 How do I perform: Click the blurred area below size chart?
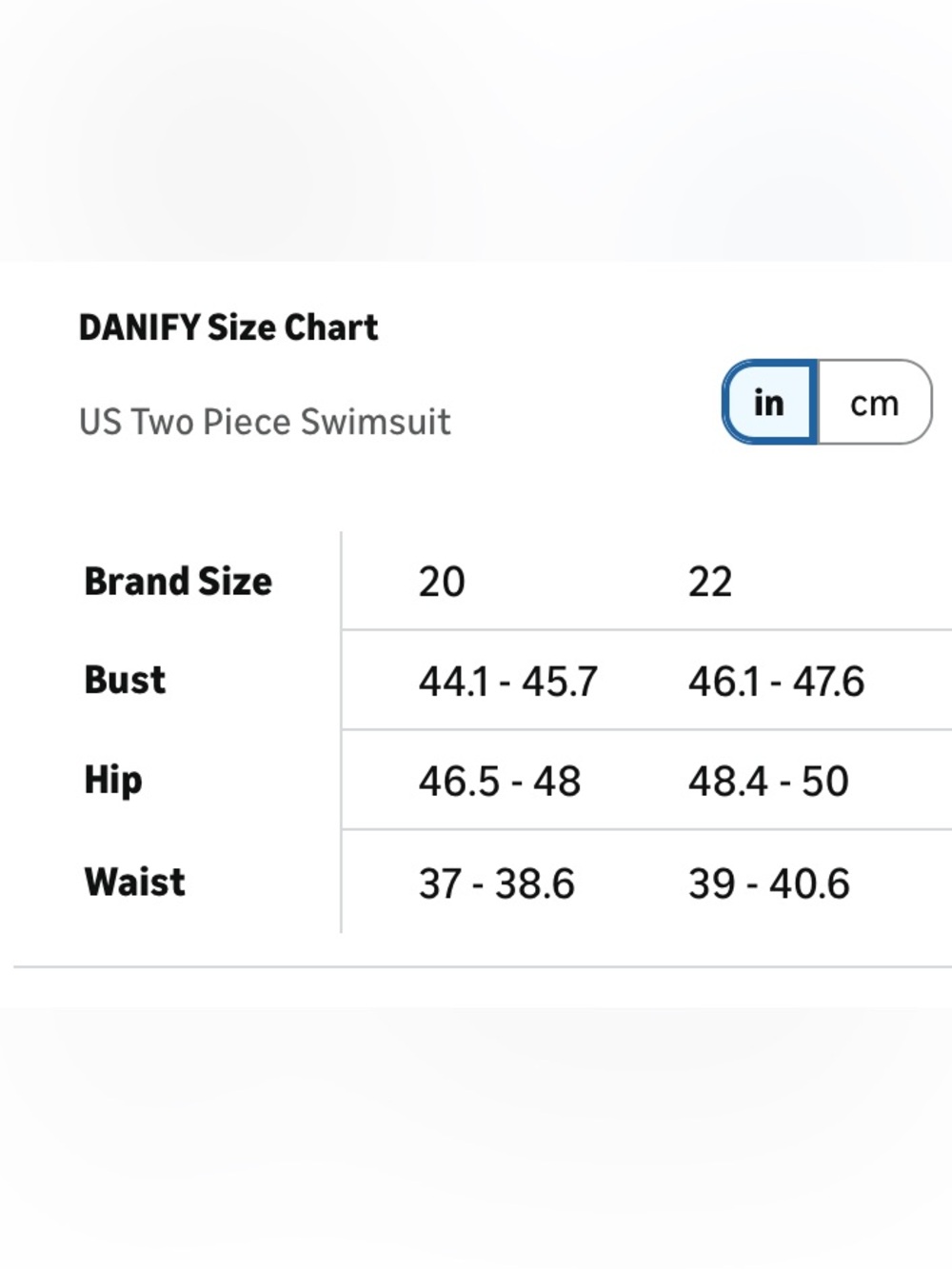click(x=476, y=1138)
